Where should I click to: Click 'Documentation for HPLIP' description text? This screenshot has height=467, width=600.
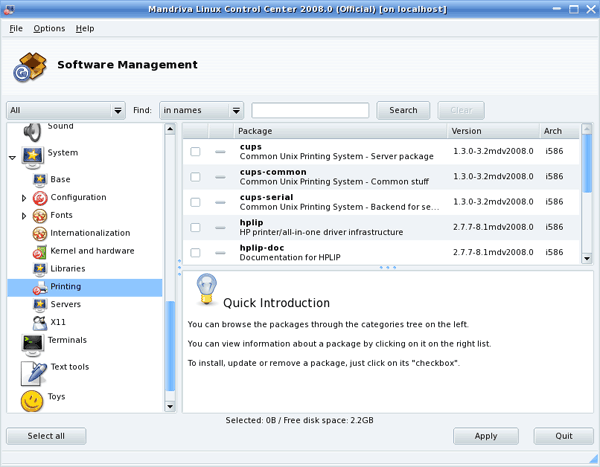click(x=290, y=257)
